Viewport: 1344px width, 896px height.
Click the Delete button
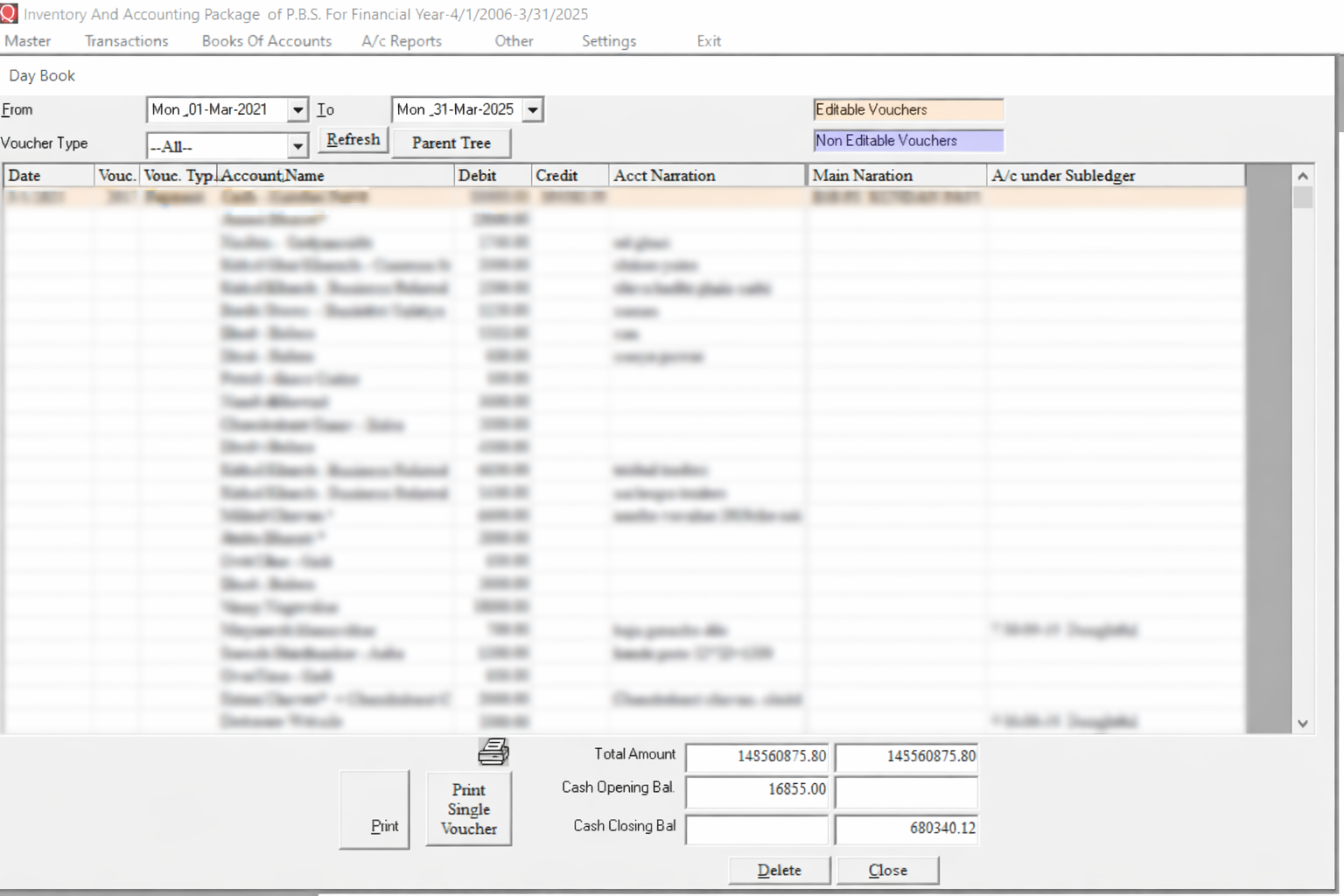(780, 871)
